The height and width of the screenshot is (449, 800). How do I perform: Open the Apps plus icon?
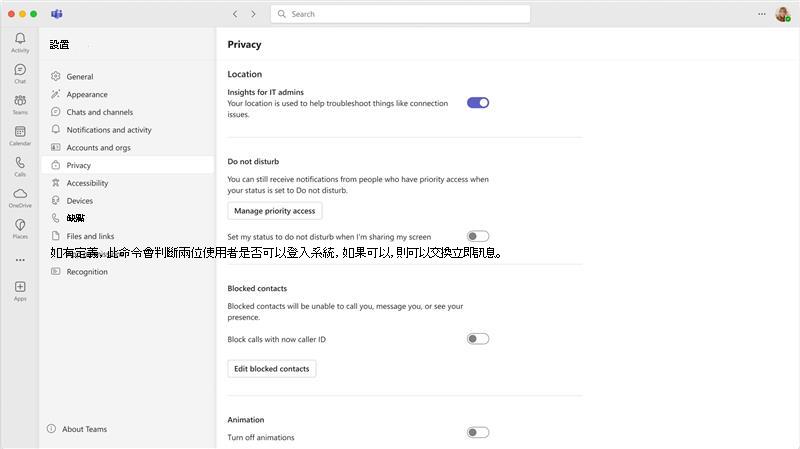(x=20, y=287)
